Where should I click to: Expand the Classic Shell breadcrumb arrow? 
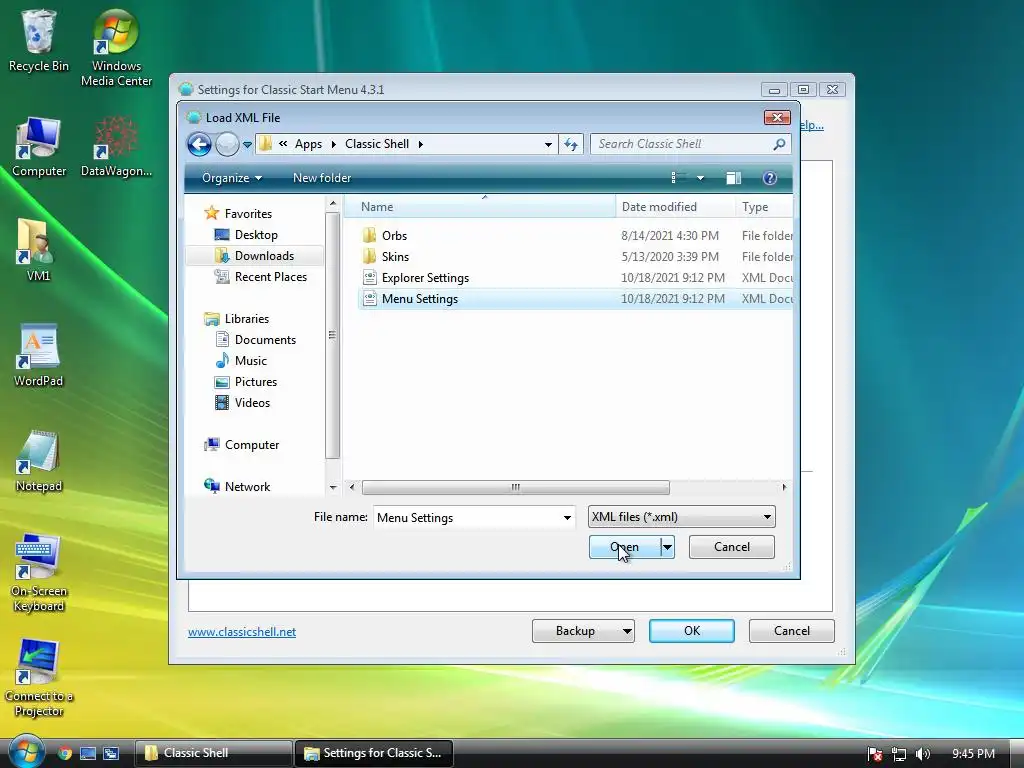point(421,144)
